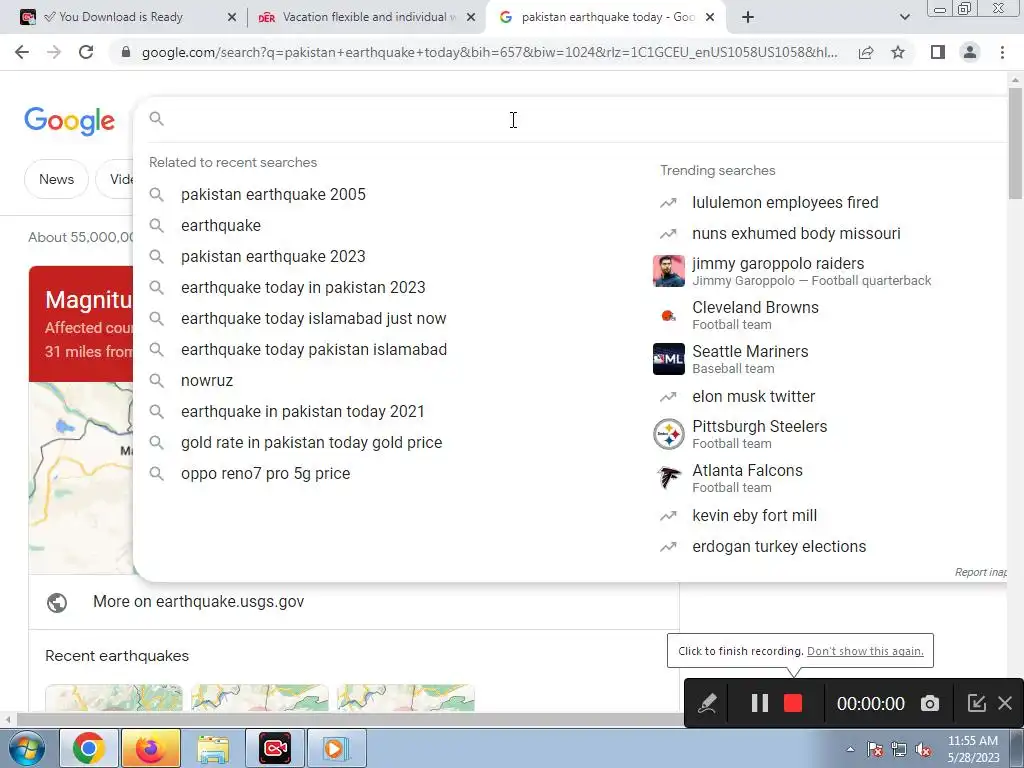Open the Windows Start button
Screen dimensions: 1024x768
point(26,748)
